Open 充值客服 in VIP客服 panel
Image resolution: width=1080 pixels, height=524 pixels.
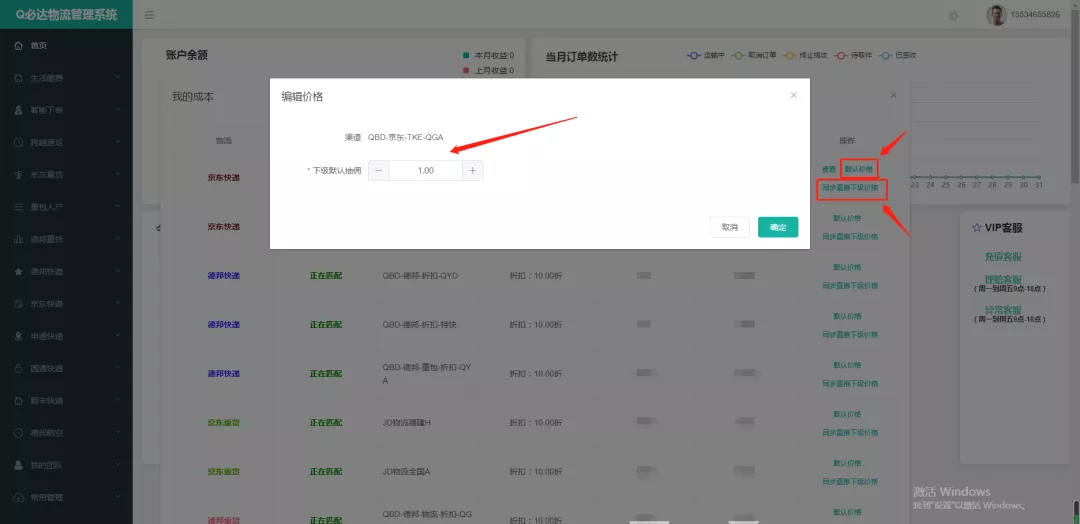click(1003, 256)
